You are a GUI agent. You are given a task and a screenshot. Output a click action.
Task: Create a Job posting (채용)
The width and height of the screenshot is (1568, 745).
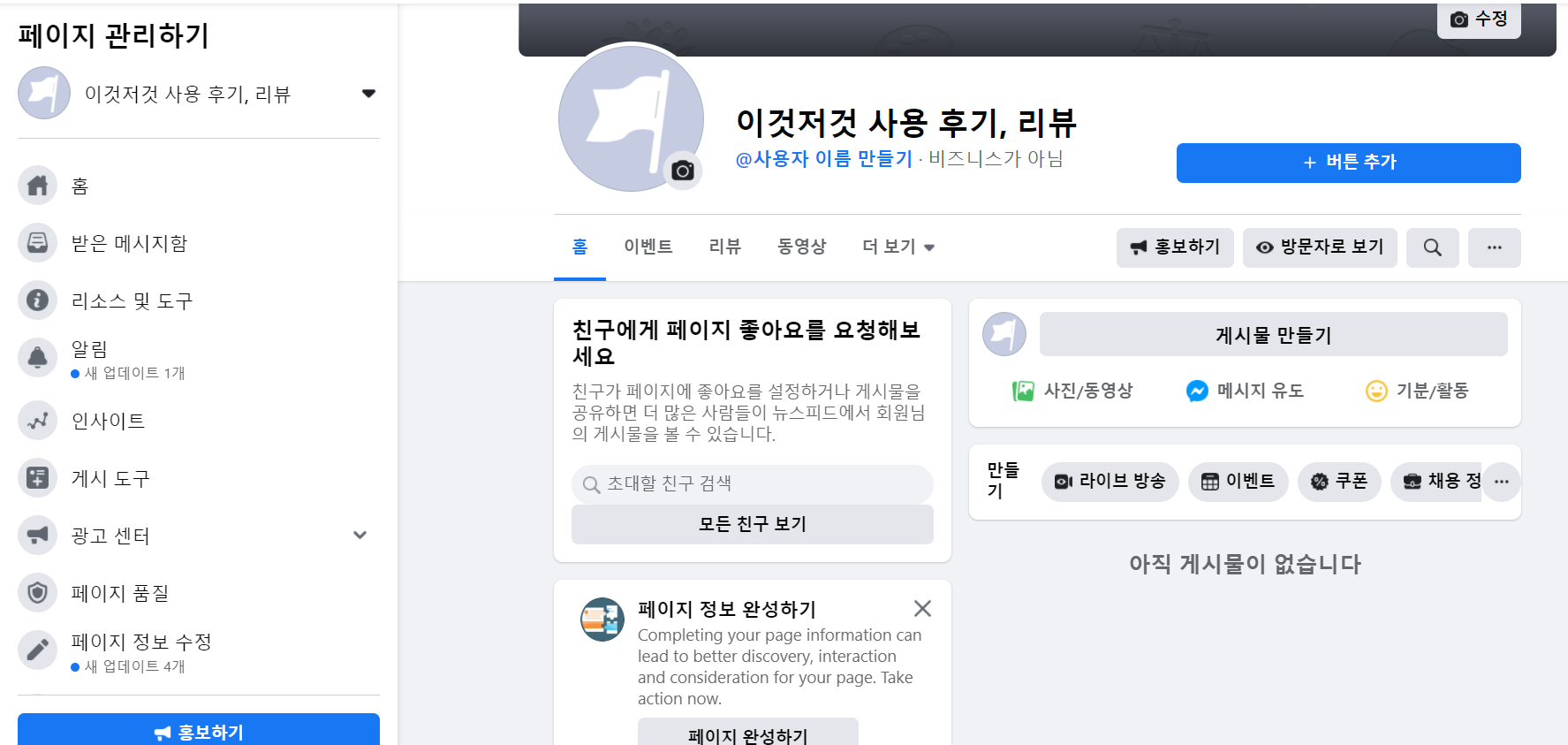[x=1437, y=482]
